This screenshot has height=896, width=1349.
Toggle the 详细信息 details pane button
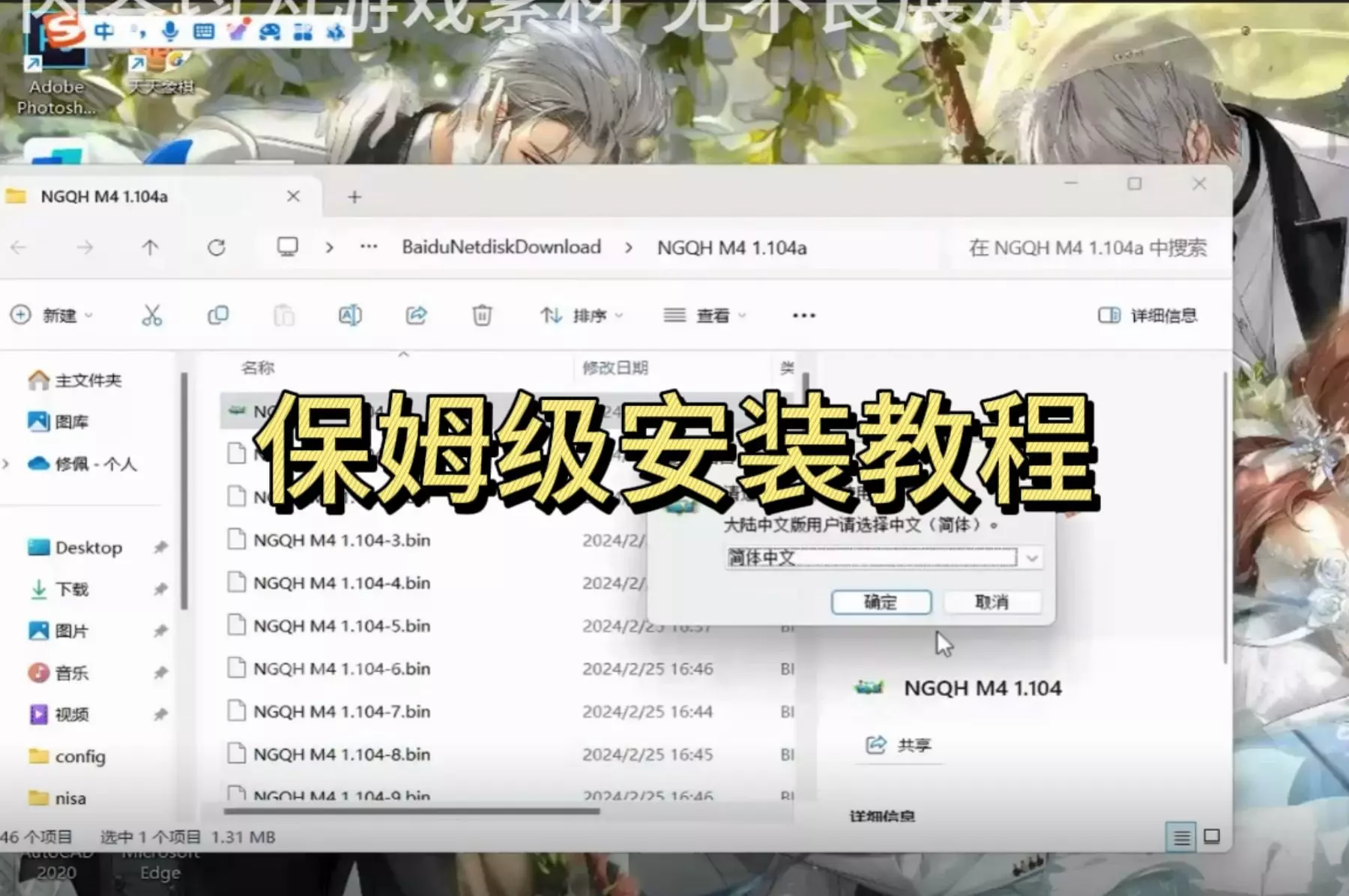tap(1147, 315)
